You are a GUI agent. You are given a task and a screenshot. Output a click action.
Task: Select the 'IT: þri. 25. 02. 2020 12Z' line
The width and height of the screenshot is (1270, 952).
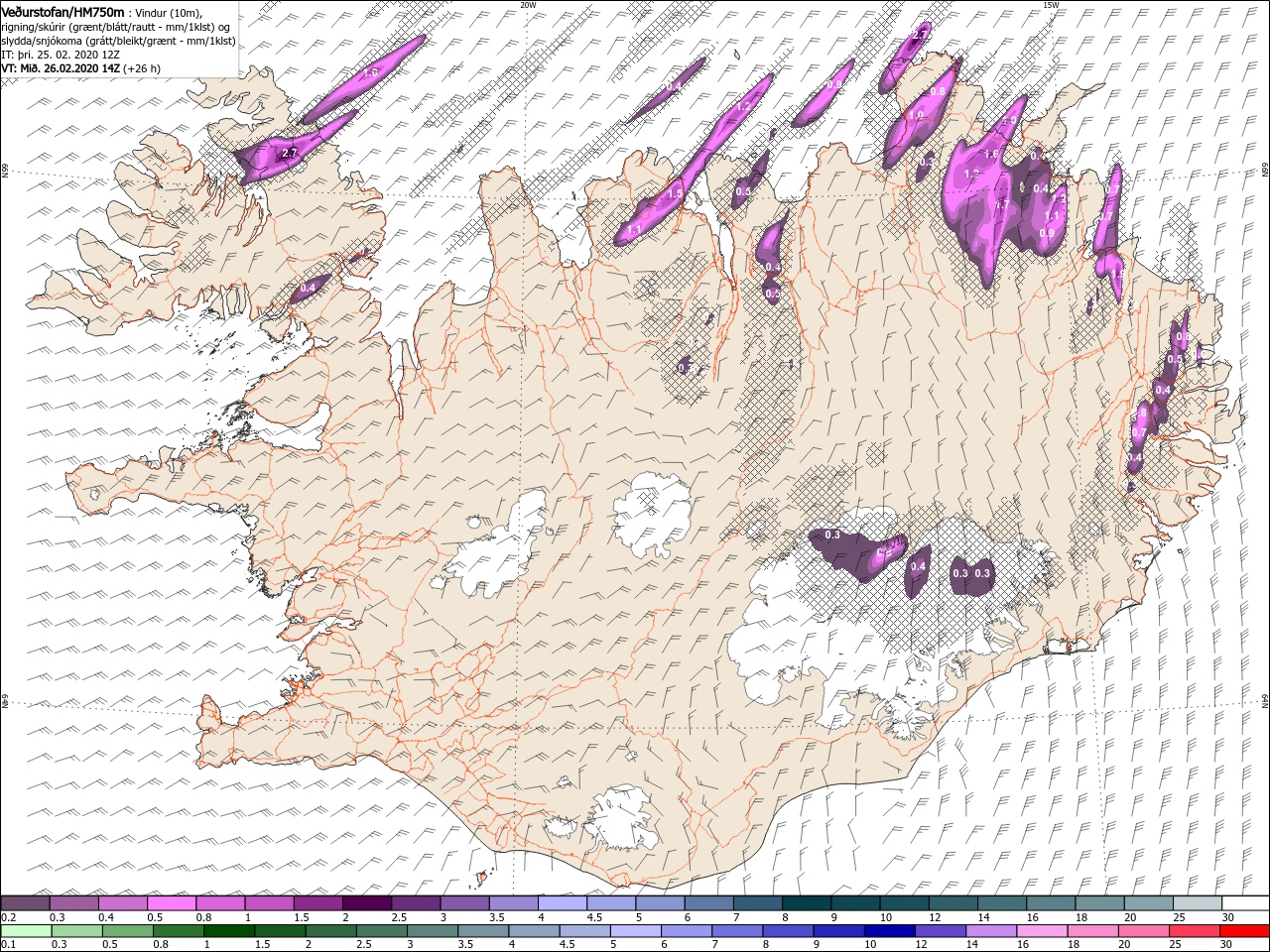coord(62,55)
